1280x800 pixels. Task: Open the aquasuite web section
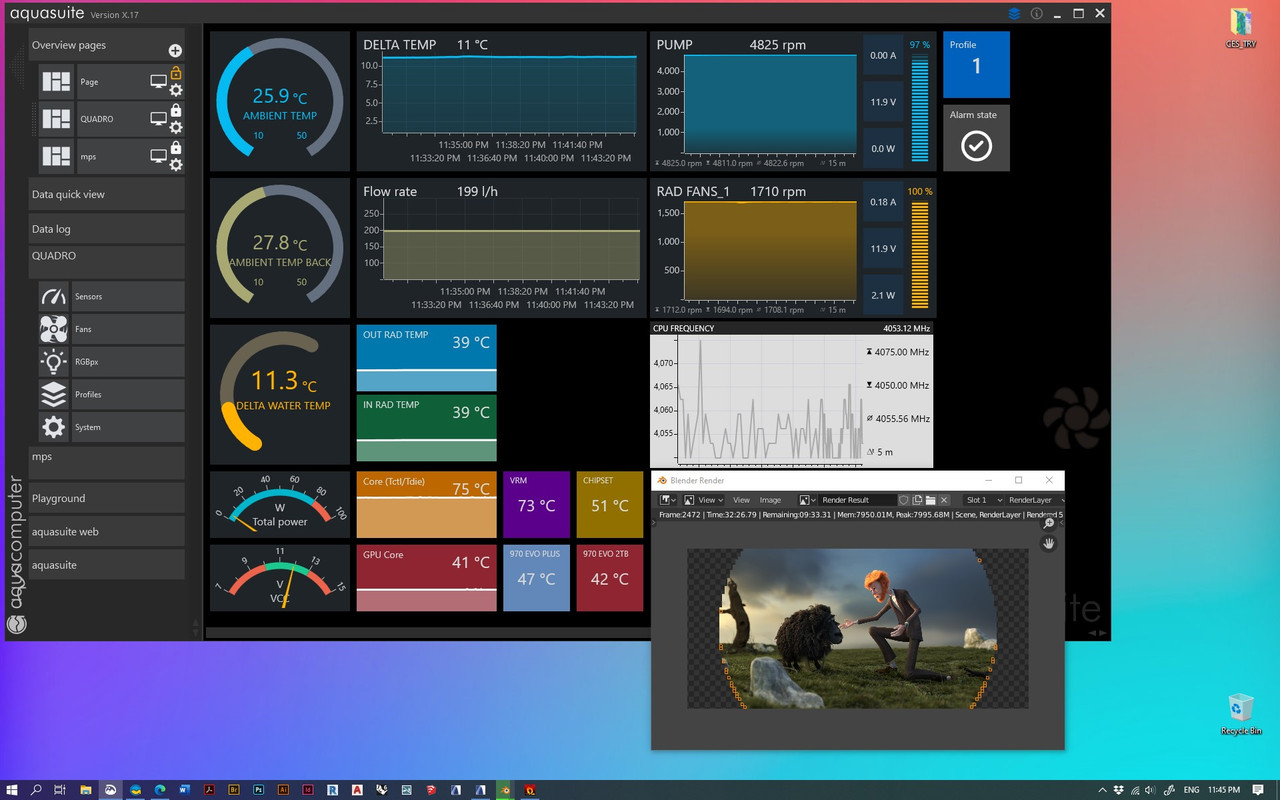(x=106, y=532)
